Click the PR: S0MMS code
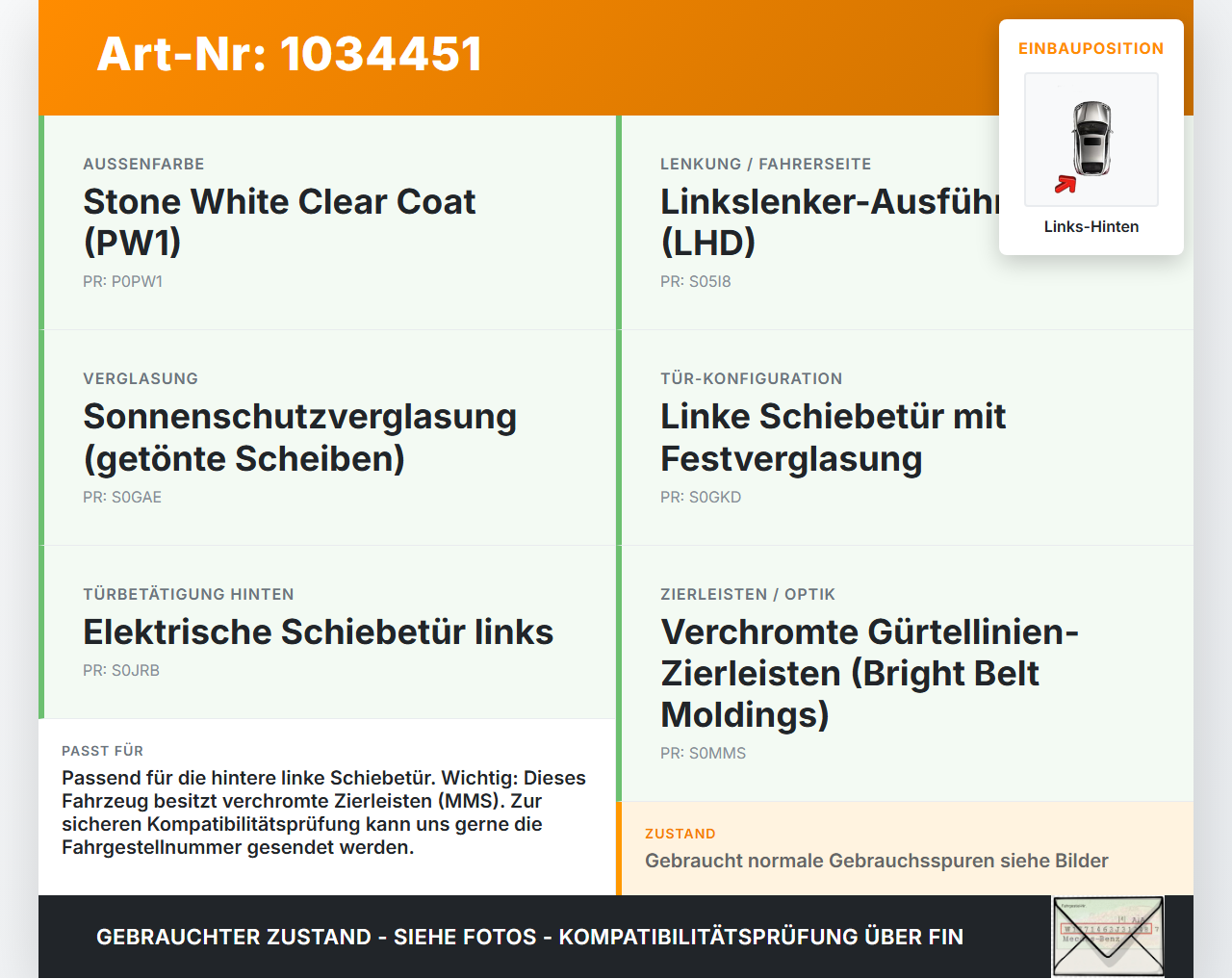1232x979 pixels. [x=703, y=753]
